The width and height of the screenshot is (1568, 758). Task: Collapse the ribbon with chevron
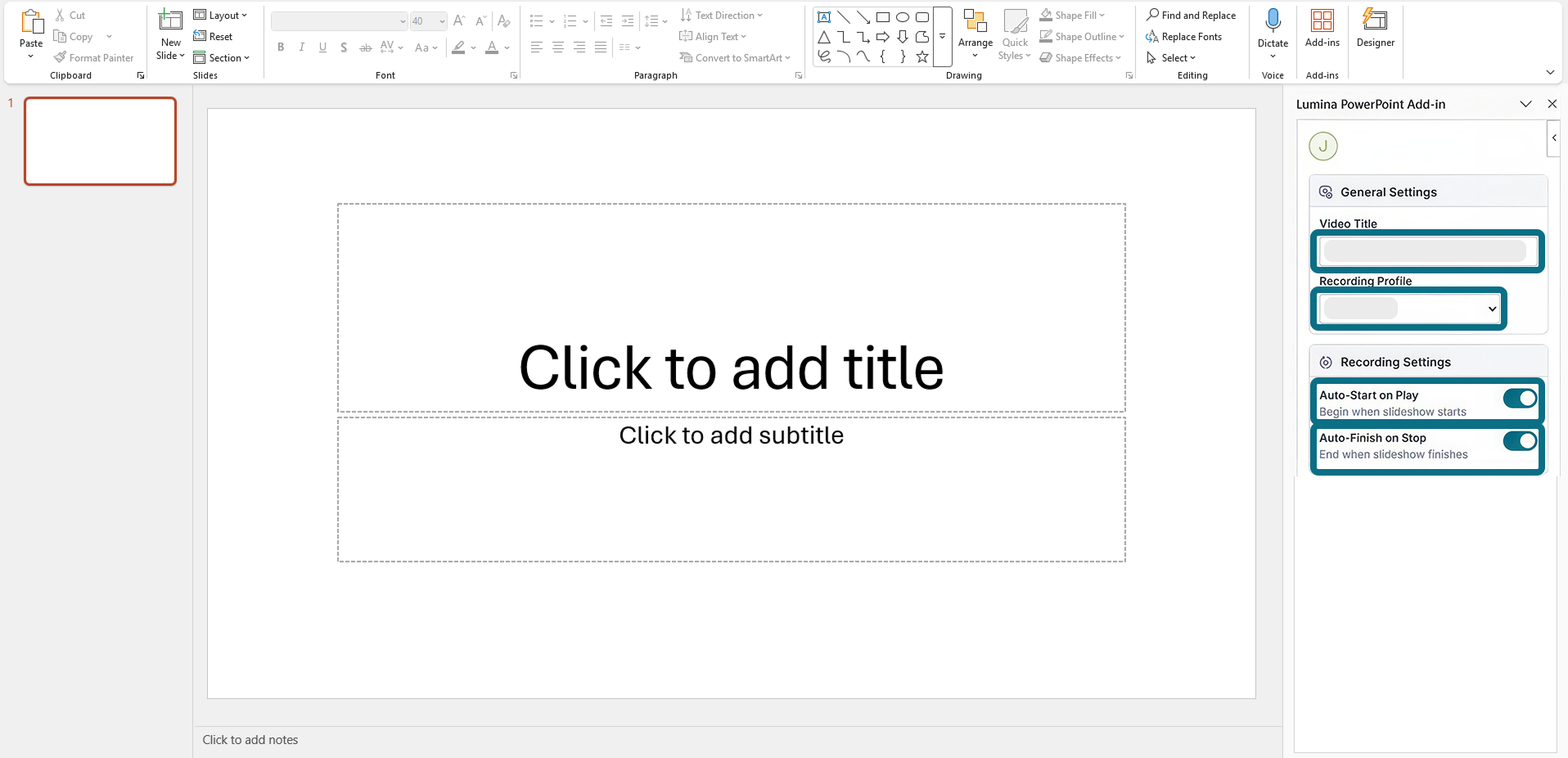(x=1550, y=72)
